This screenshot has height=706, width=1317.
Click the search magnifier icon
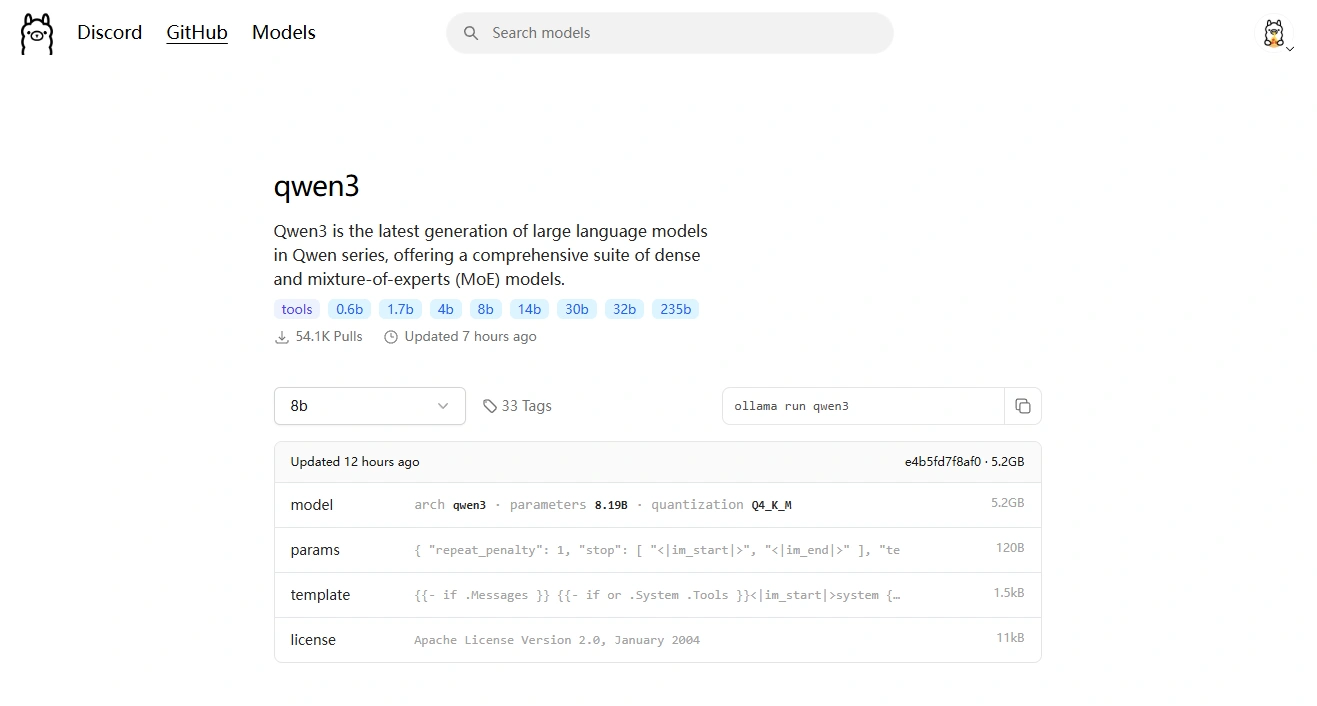(x=471, y=33)
